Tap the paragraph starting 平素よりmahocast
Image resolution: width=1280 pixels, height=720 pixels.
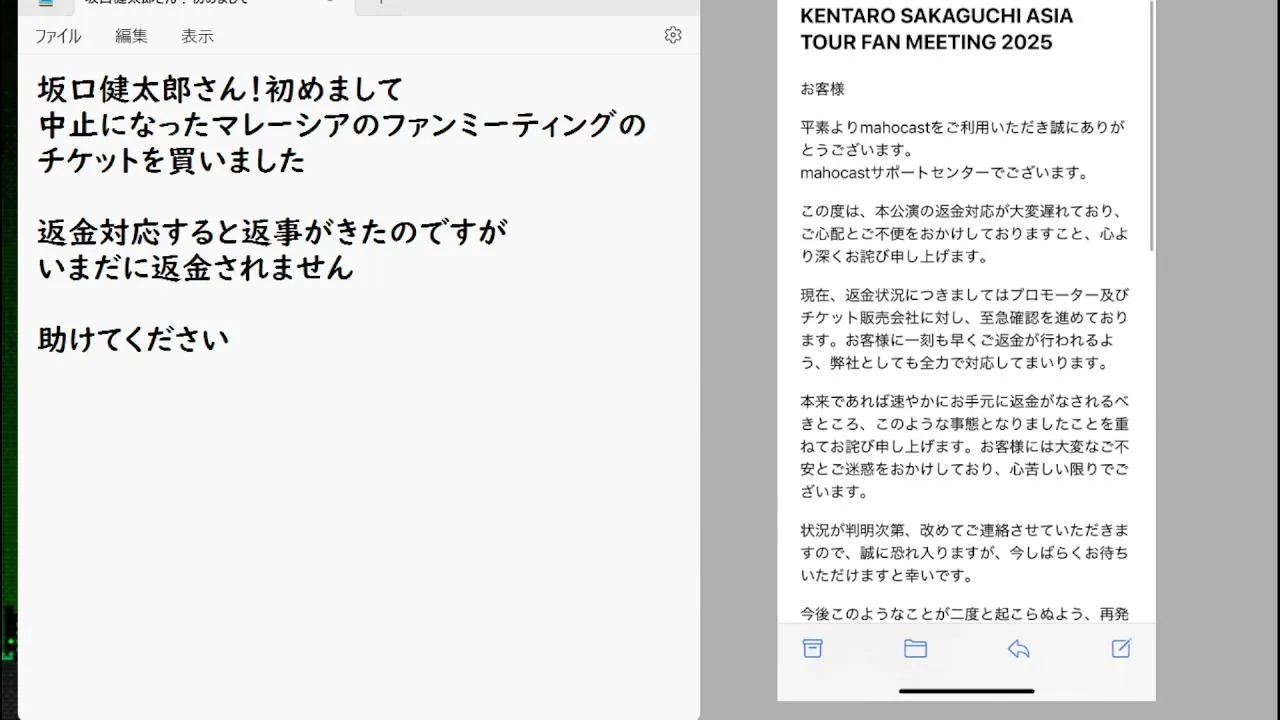click(x=962, y=139)
